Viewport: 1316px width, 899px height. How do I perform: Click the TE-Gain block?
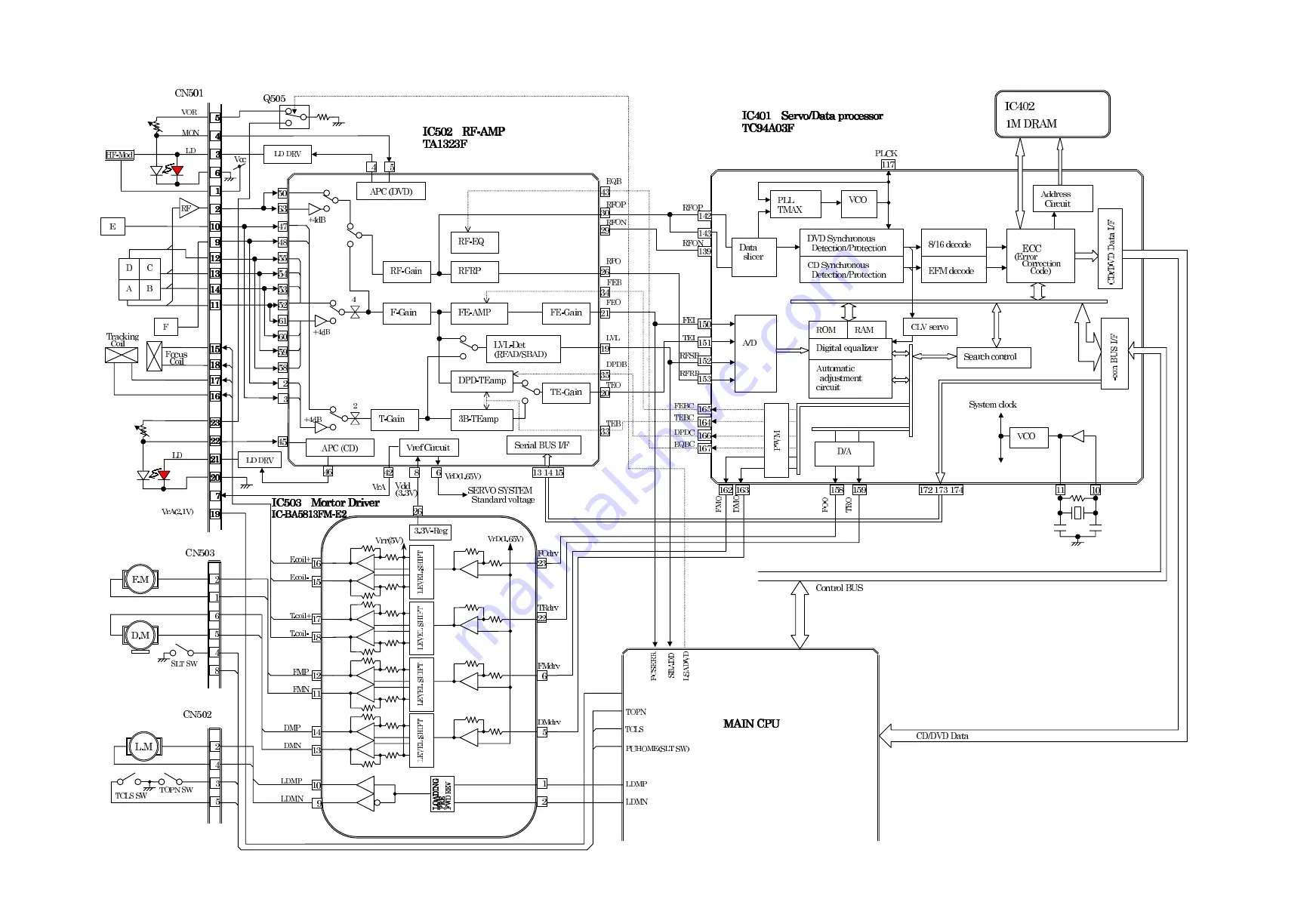[566, 393]
